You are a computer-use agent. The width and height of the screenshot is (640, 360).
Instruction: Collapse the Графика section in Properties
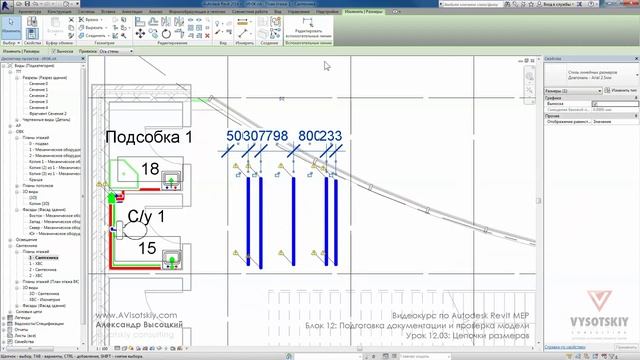636,98
